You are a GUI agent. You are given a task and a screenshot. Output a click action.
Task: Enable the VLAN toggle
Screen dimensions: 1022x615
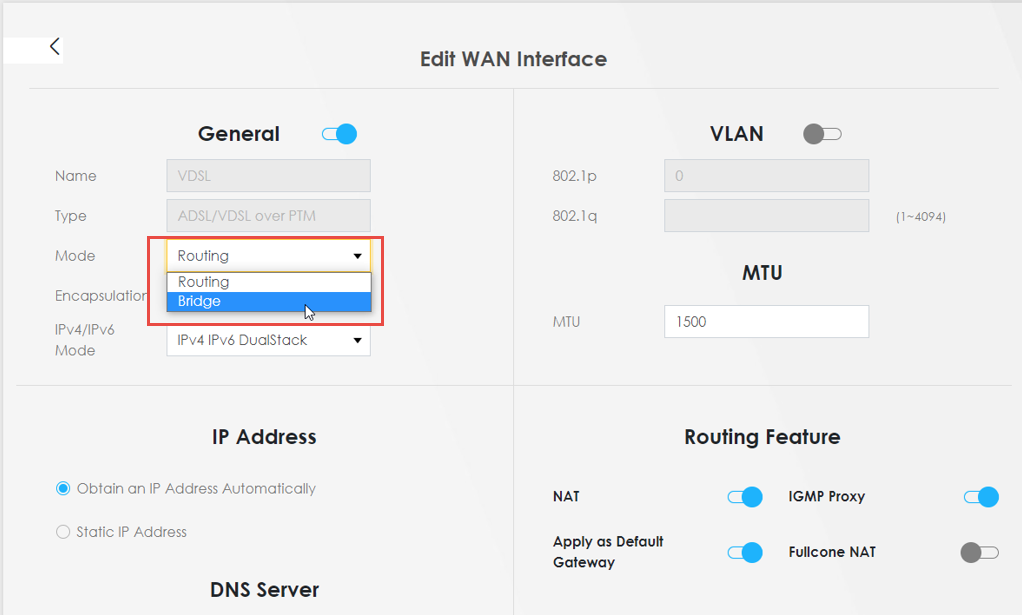(822, 134)
